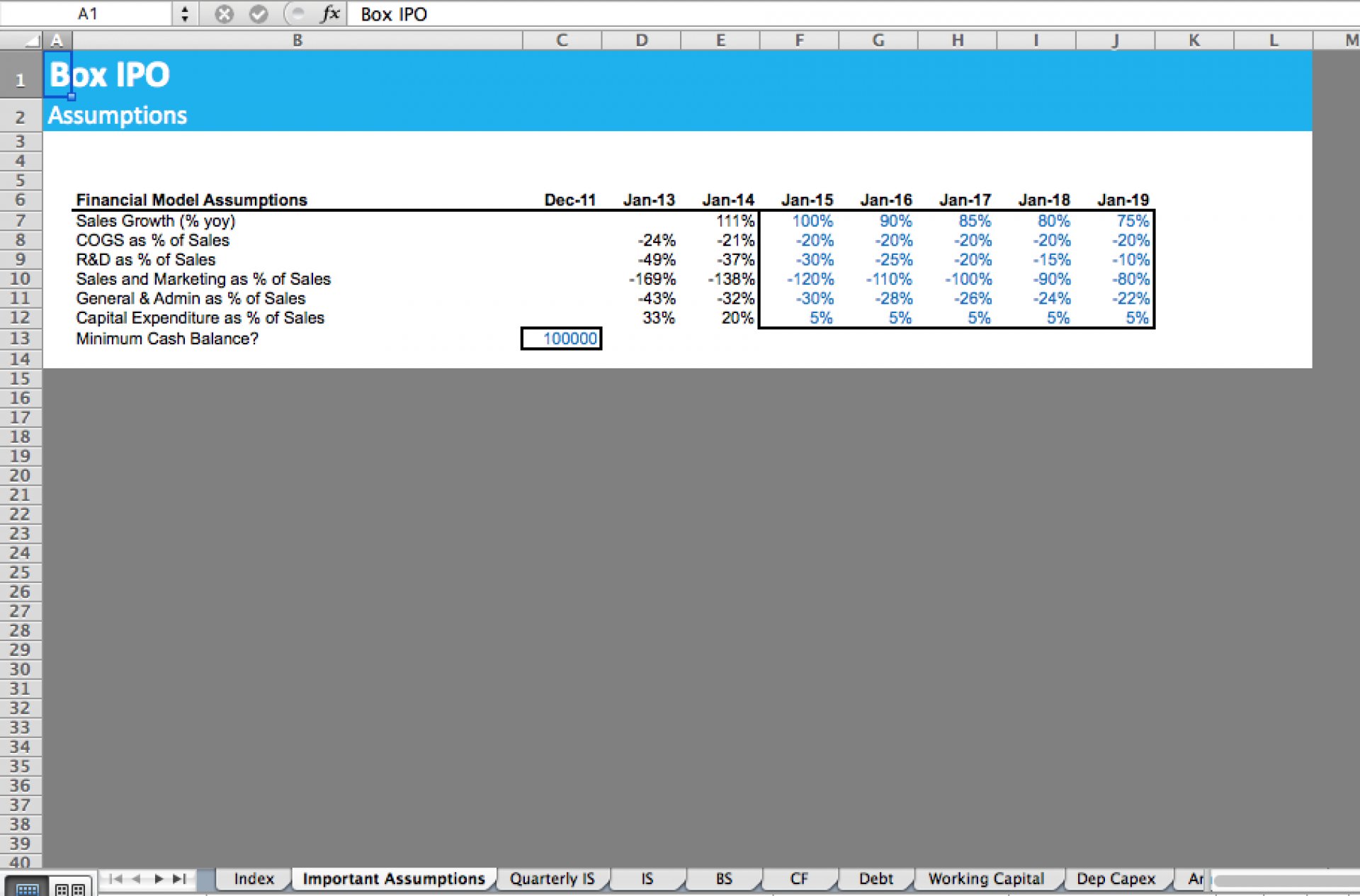Click the Sales and Marketing as % label

coord(203,279)
